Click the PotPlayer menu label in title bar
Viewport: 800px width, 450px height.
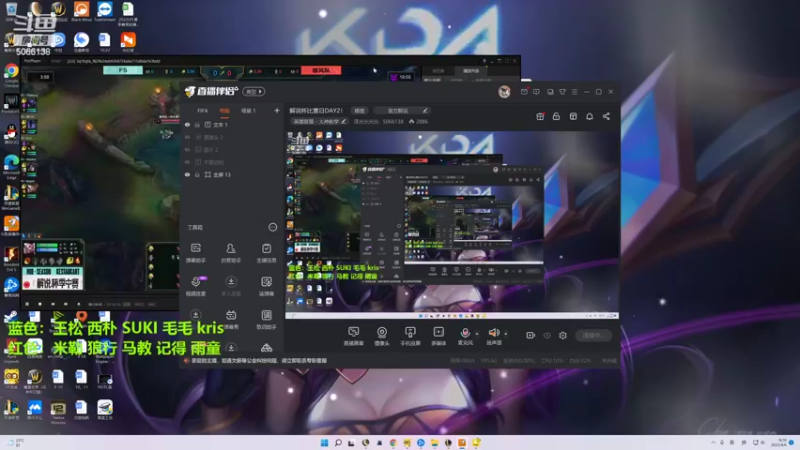pos(32,61)
